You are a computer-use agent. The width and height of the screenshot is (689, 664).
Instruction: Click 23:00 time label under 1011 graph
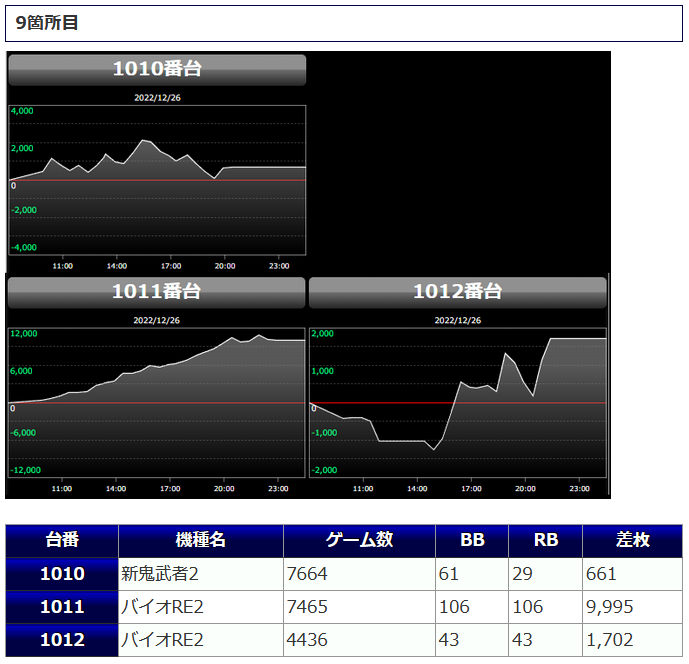[x=278, y=489]
